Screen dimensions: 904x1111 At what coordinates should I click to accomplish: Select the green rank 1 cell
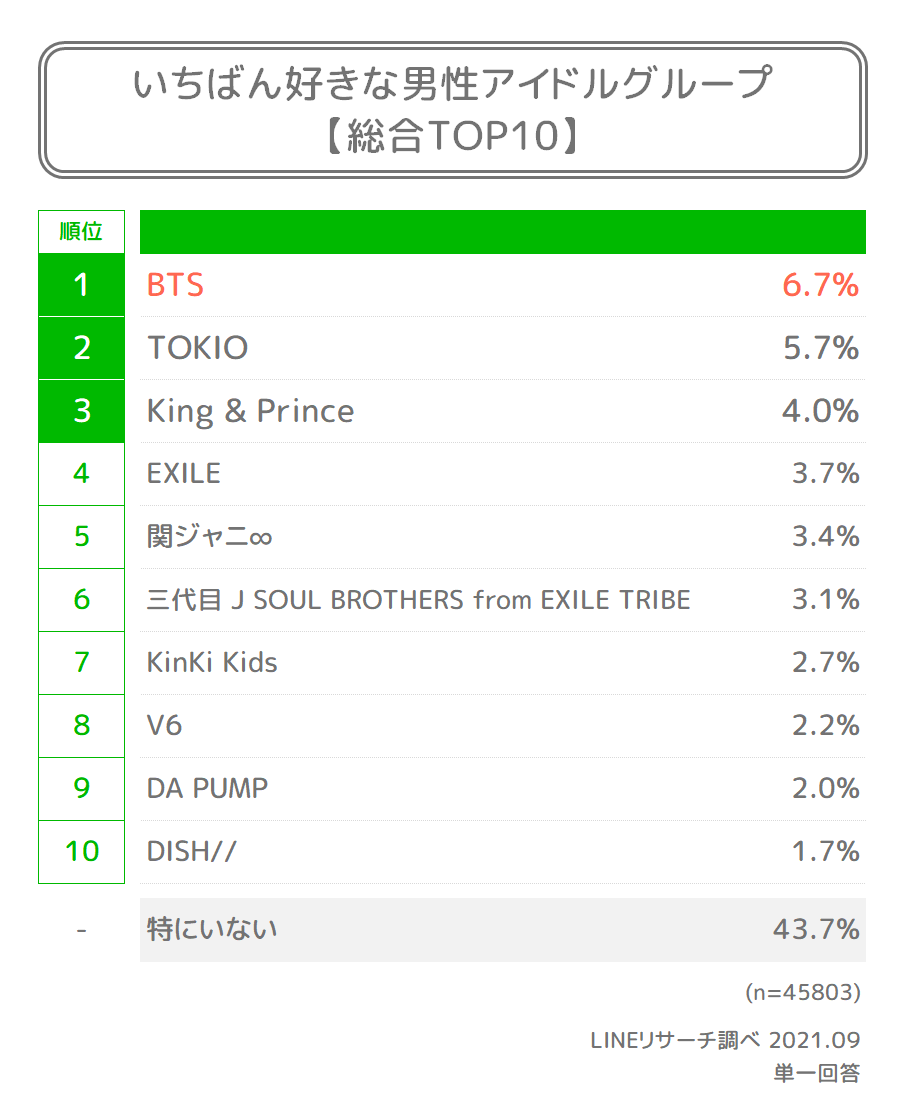[81, 286]
